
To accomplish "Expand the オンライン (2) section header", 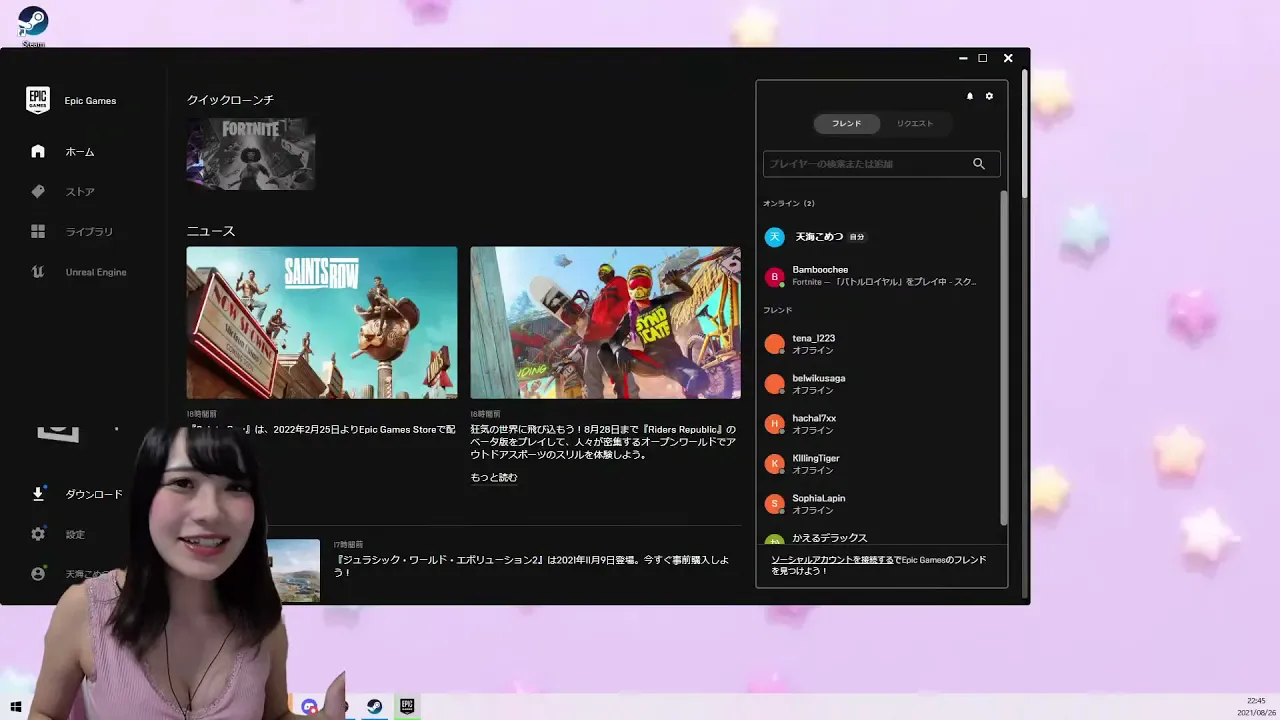I will (x=789, y=204).
